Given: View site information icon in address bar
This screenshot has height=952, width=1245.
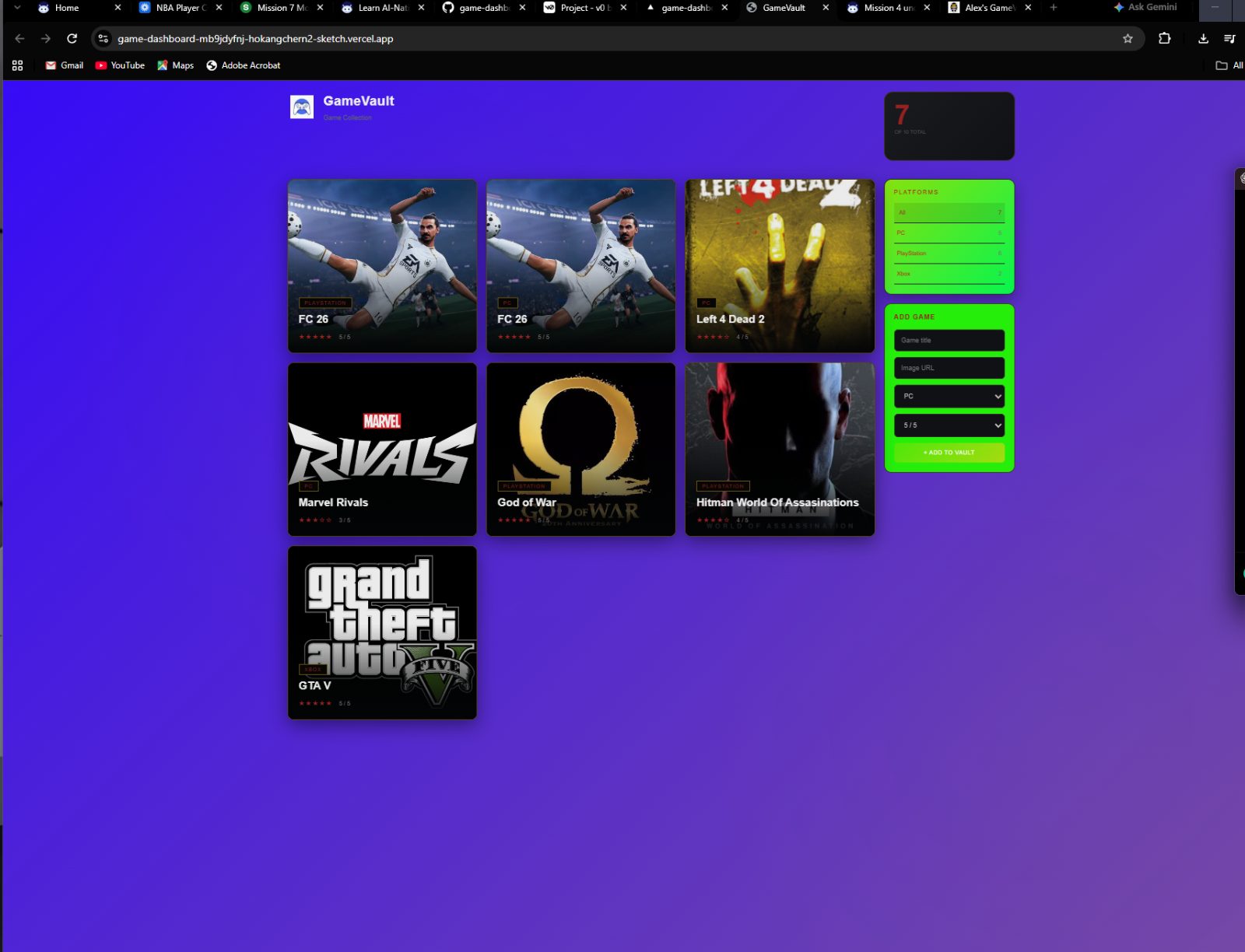Looking at the screenshot, I should 103,38.
